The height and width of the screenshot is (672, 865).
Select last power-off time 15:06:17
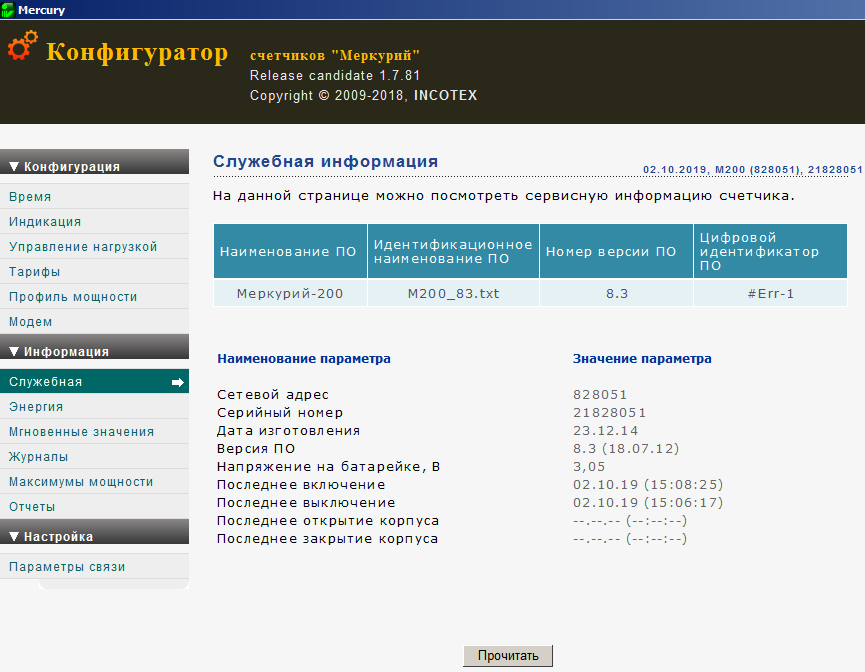(684, 503)
